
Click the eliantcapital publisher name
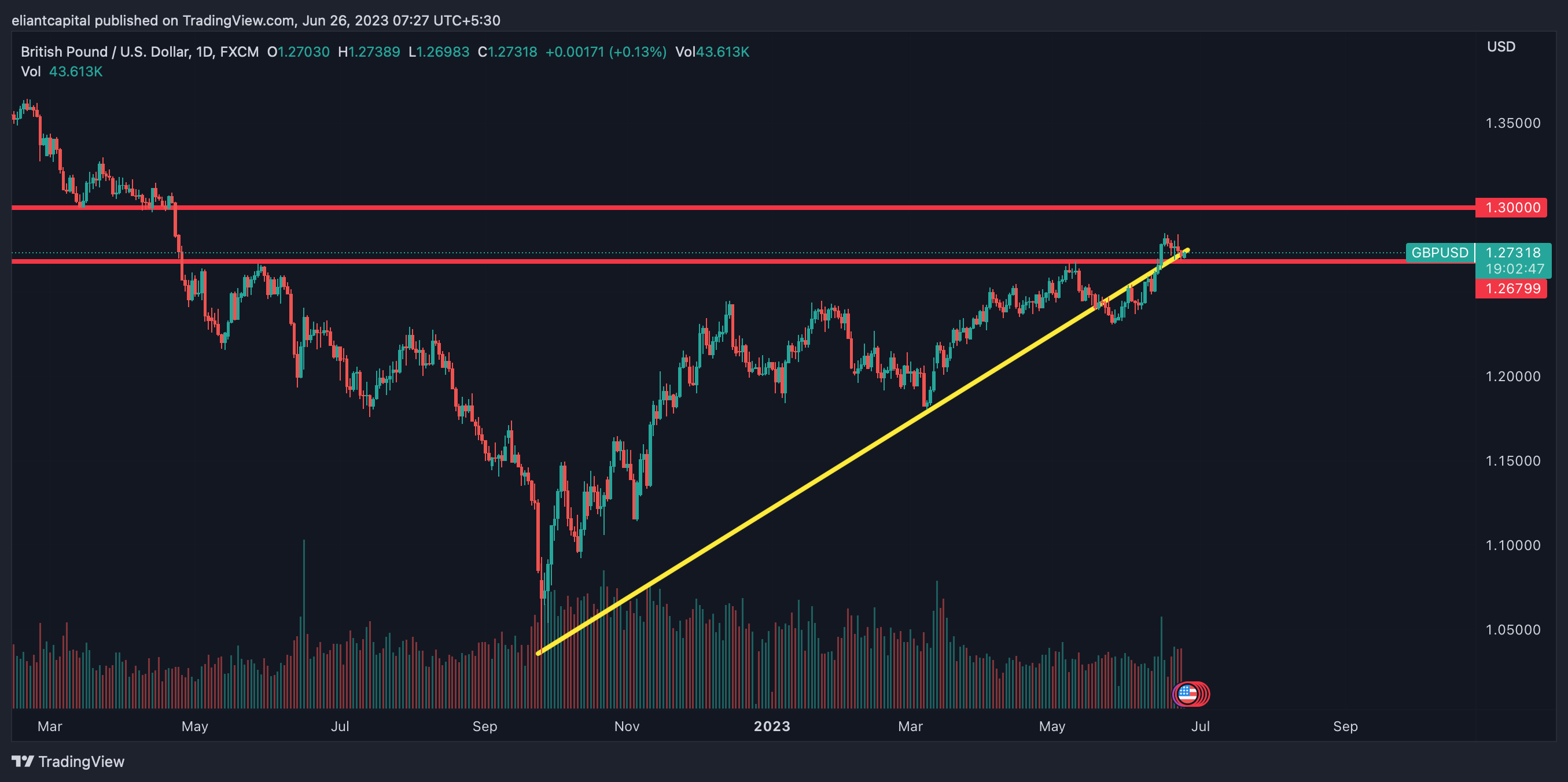point(50,21)
